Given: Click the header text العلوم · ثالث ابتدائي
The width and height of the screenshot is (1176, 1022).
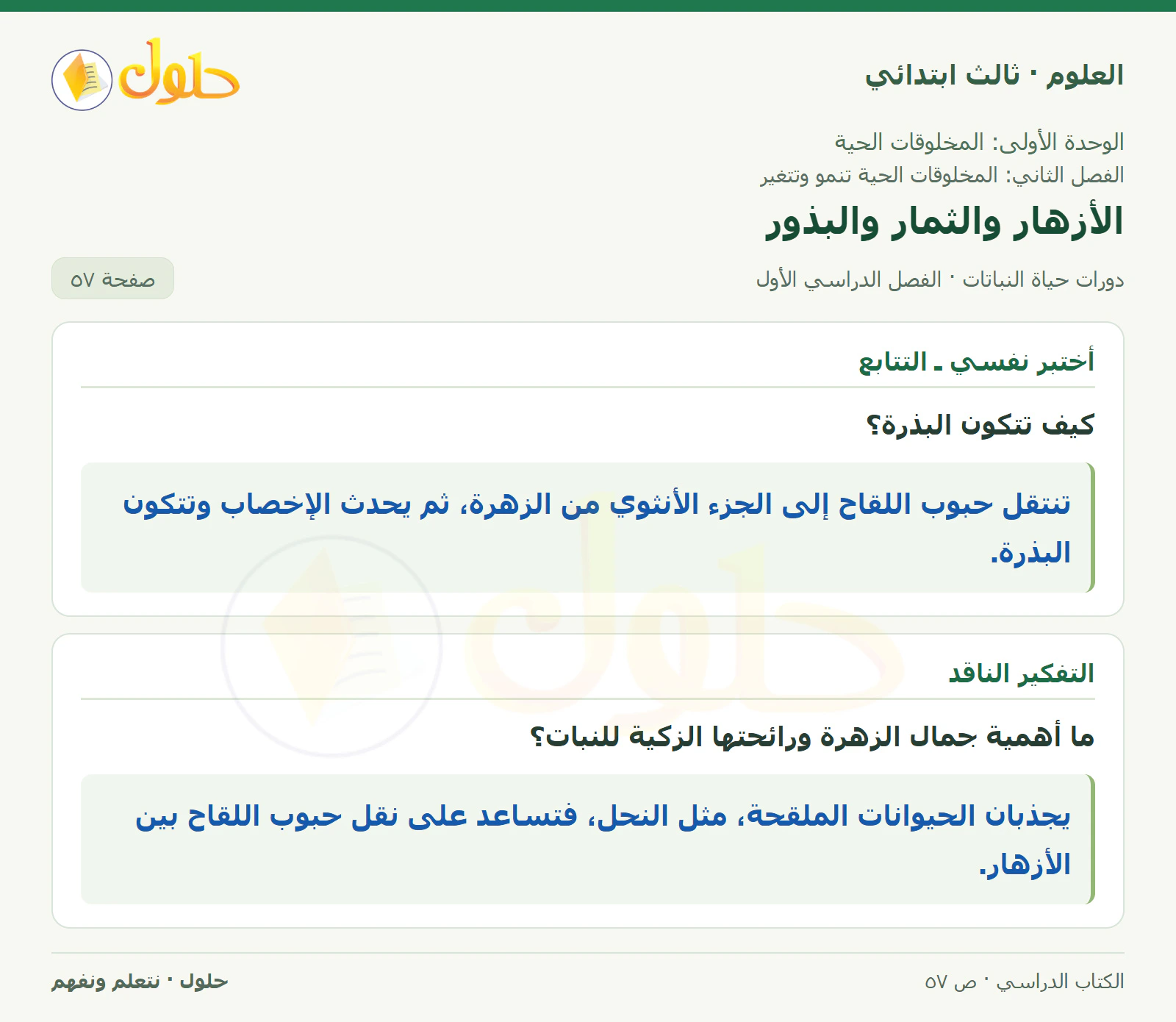Looking at the screenshot, I should pos(994,75).
